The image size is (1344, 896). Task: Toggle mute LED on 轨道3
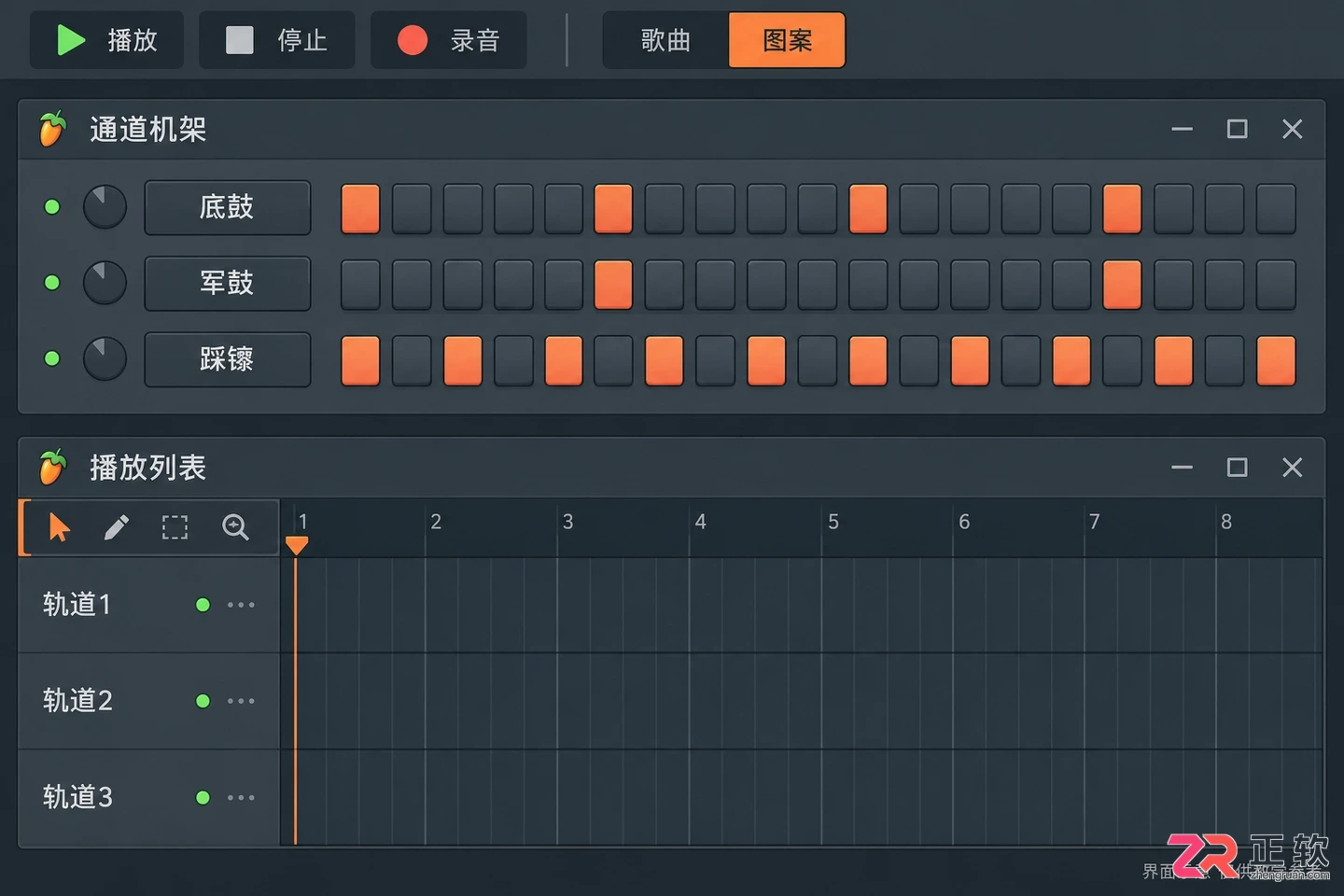[x=203, y=797]
